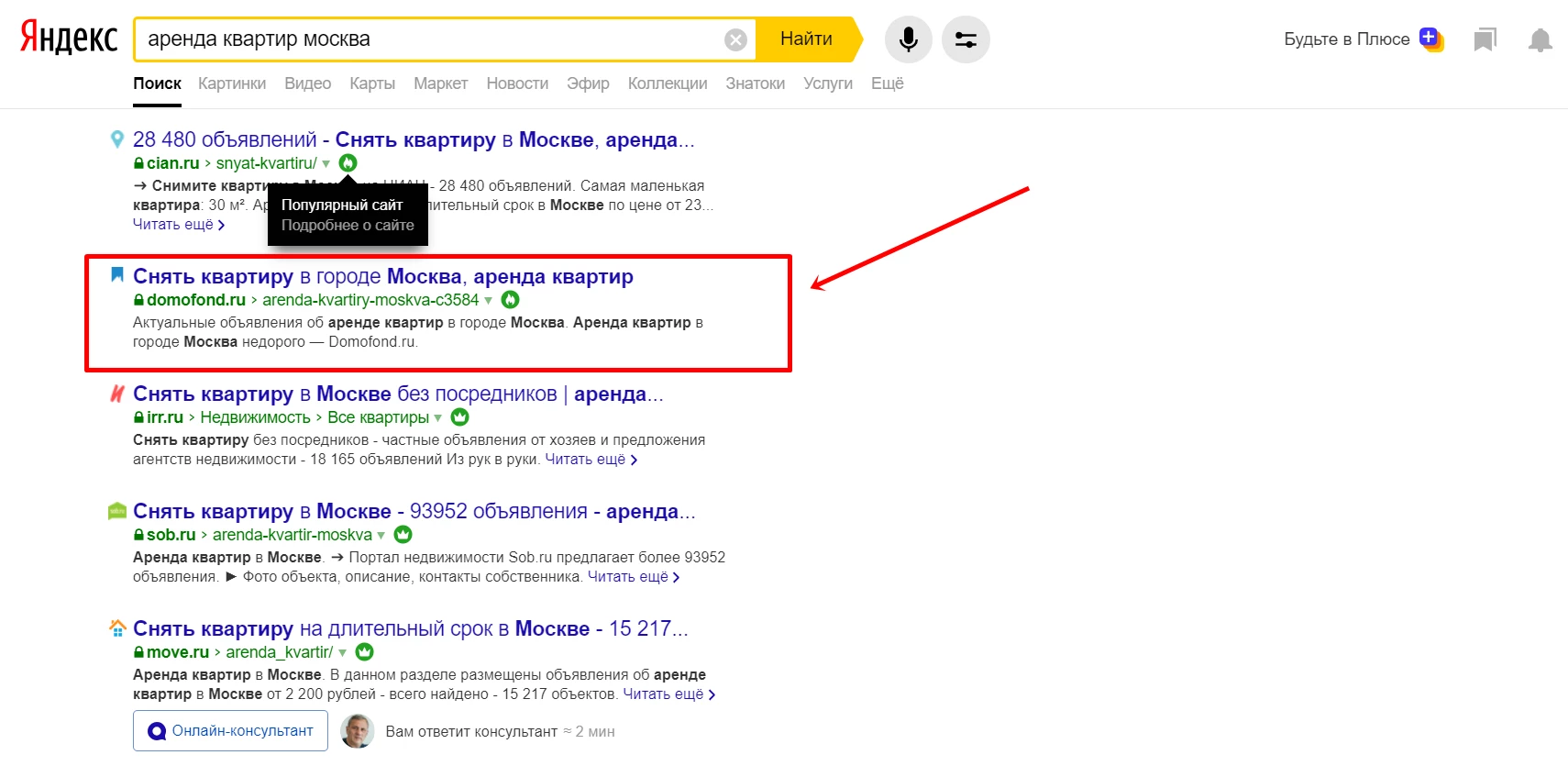The height and width of the screenshot is (766, 1568).
Task: Click the irr.ru domain link
Action: pyautogui.click(x=165, y=417)
